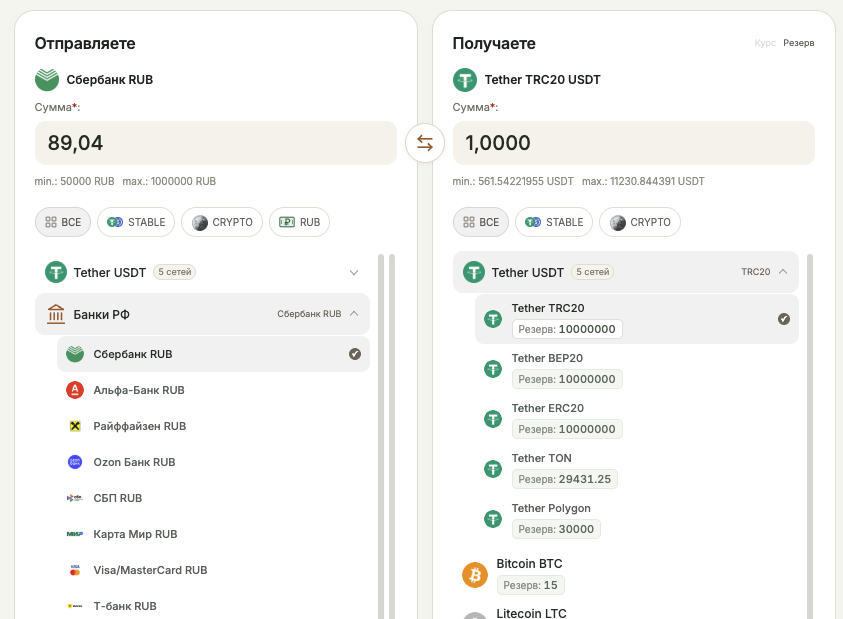
Task: Choose Карта Мир RUB as send method
Action: 213,534
